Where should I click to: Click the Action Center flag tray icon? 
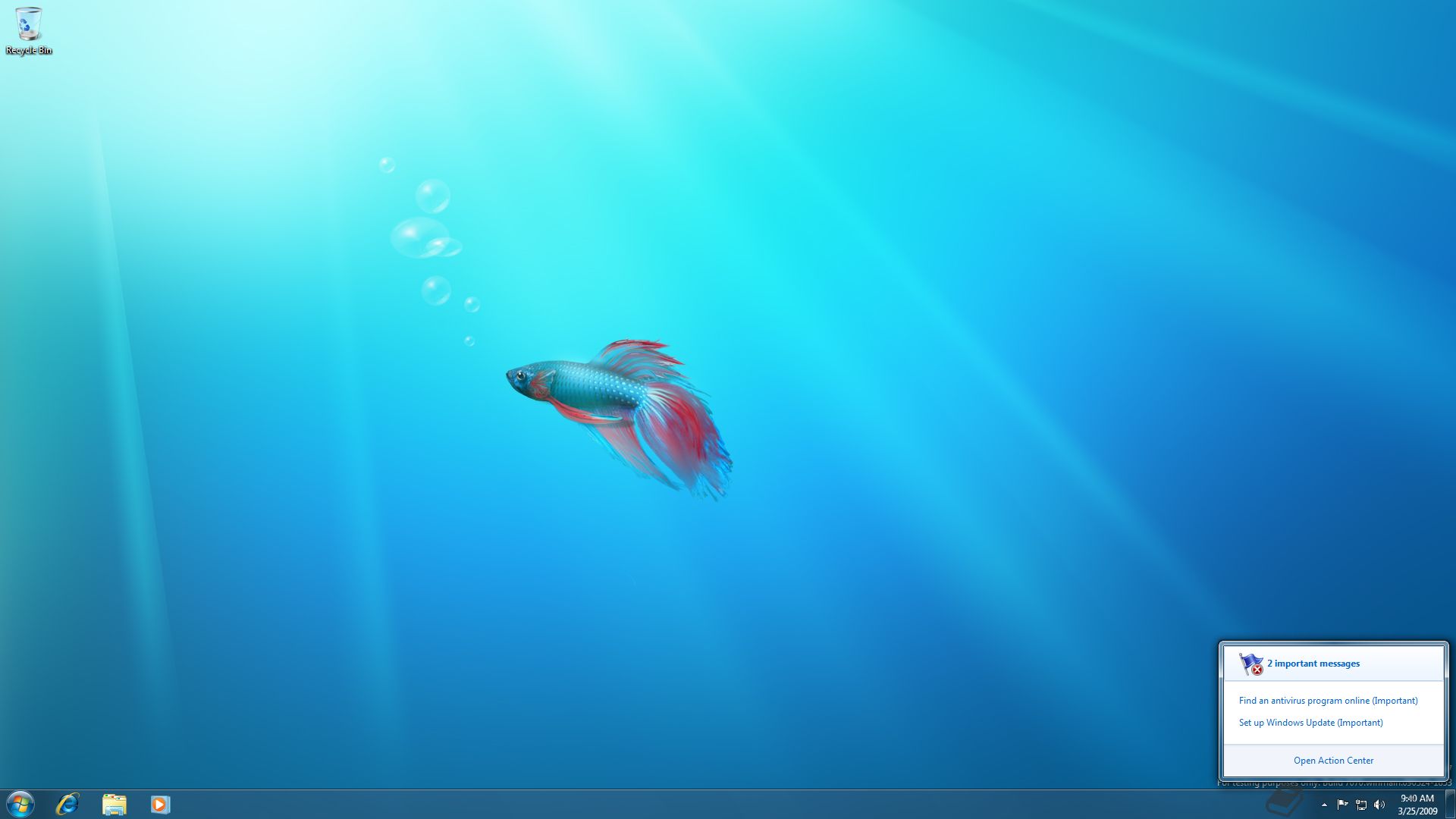click(1342, 805)
